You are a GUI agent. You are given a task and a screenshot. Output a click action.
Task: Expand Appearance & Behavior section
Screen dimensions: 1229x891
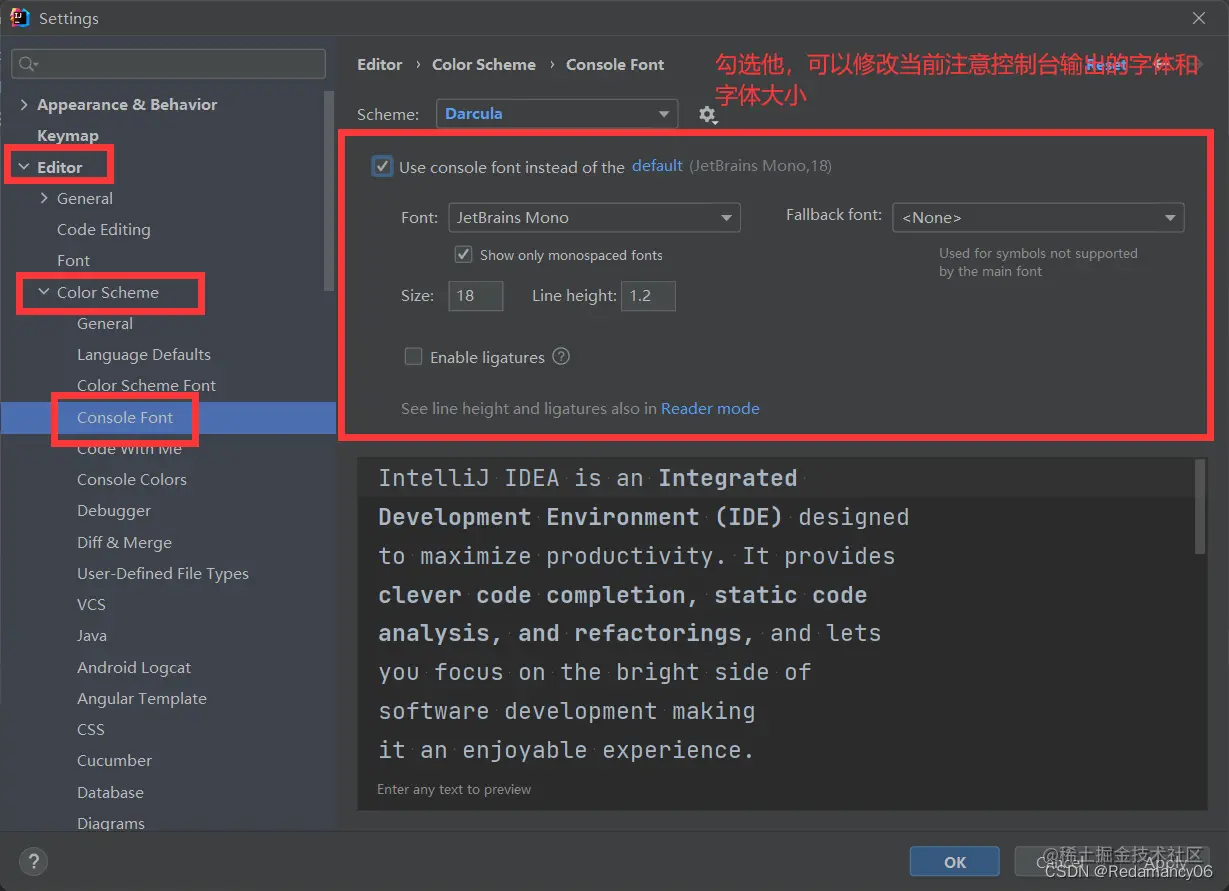[24, 104]
